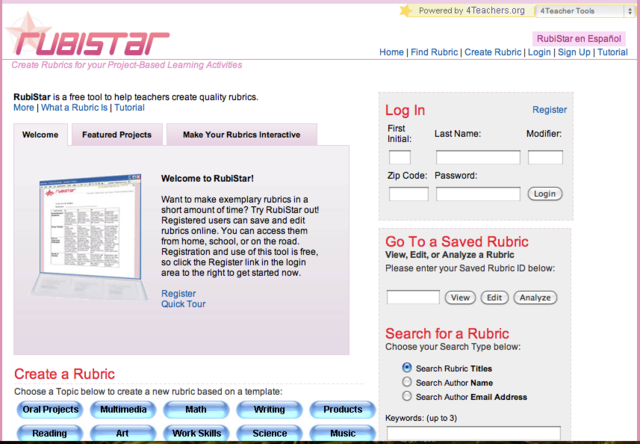The image size is (640, 444).
Task: Click the Modifier input field
Action: (x=545, y=157)
